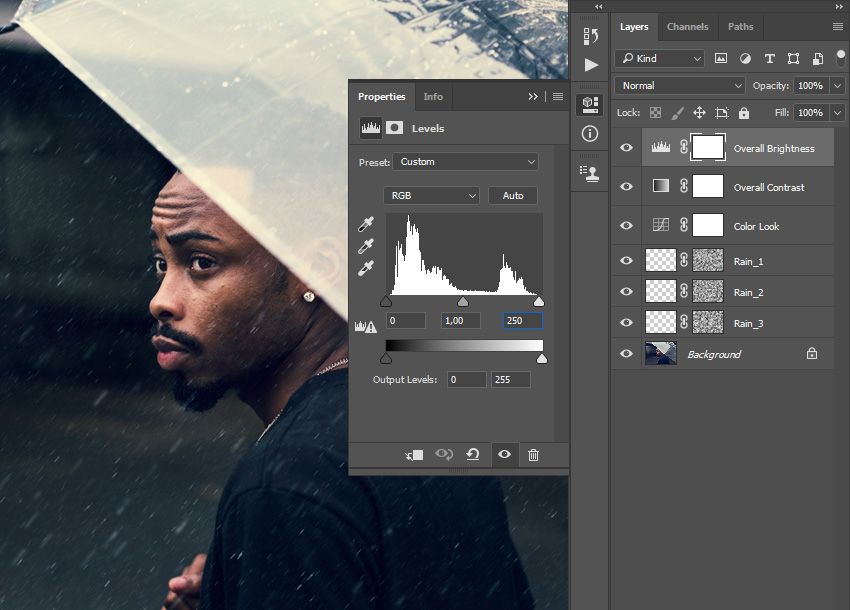Open the RGB channel dropdown
The image size is (850, 610).
point(431,196)
